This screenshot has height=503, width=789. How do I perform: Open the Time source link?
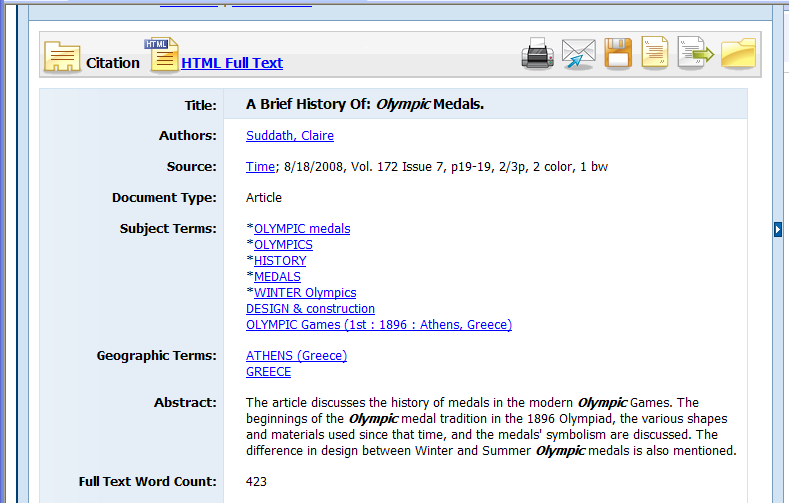click(x=260, y=167)
